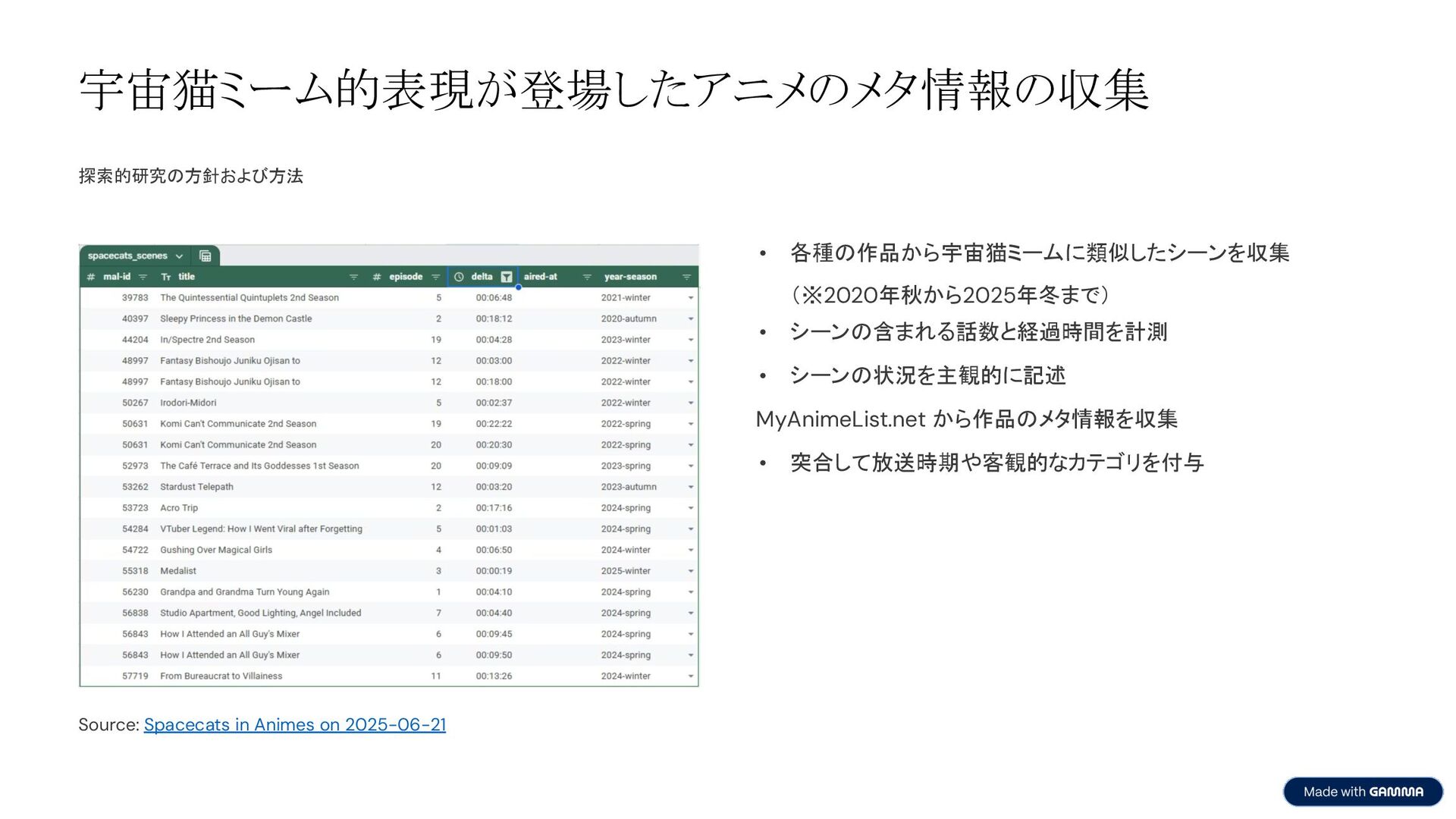Select title cell Gushing Over Magical Girls
The width and height of the screenshot is (1456, 819).
(x=216, y=550)
